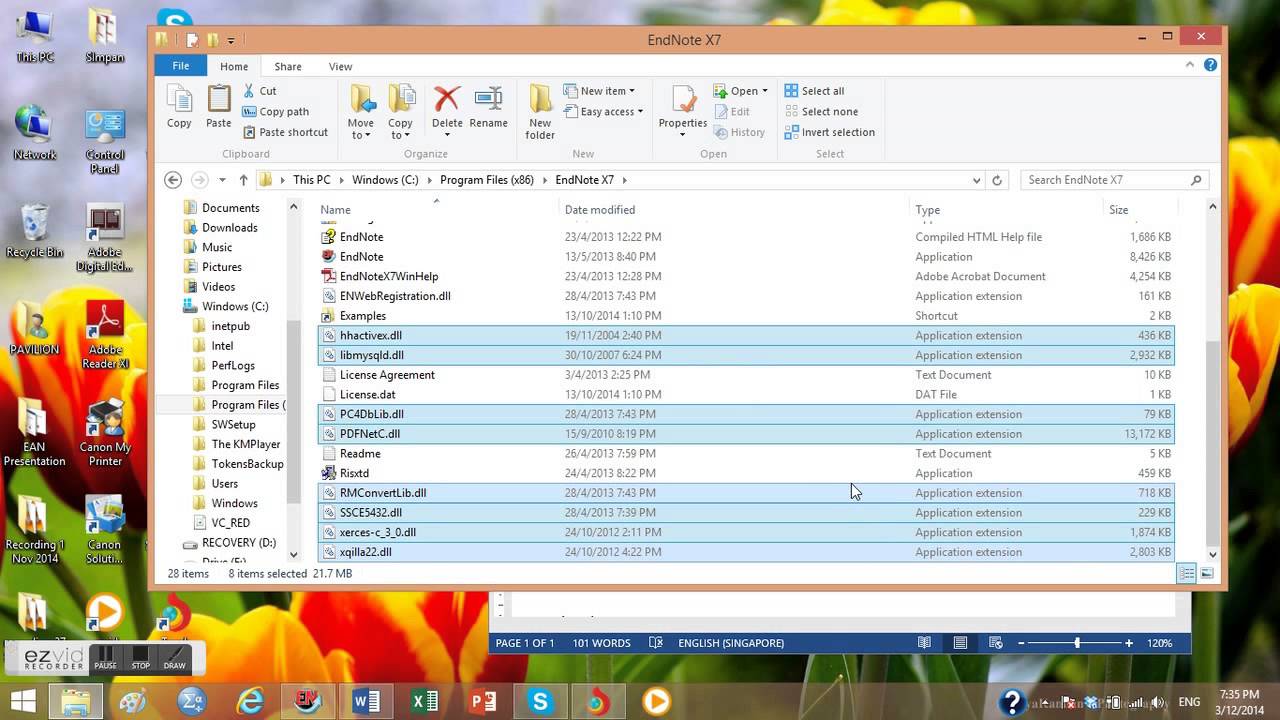Image resolution: width=1280 pixels, height=720 pixels.
Task: Click the Paste icon in the ribbon
Action: coord(219,107)
